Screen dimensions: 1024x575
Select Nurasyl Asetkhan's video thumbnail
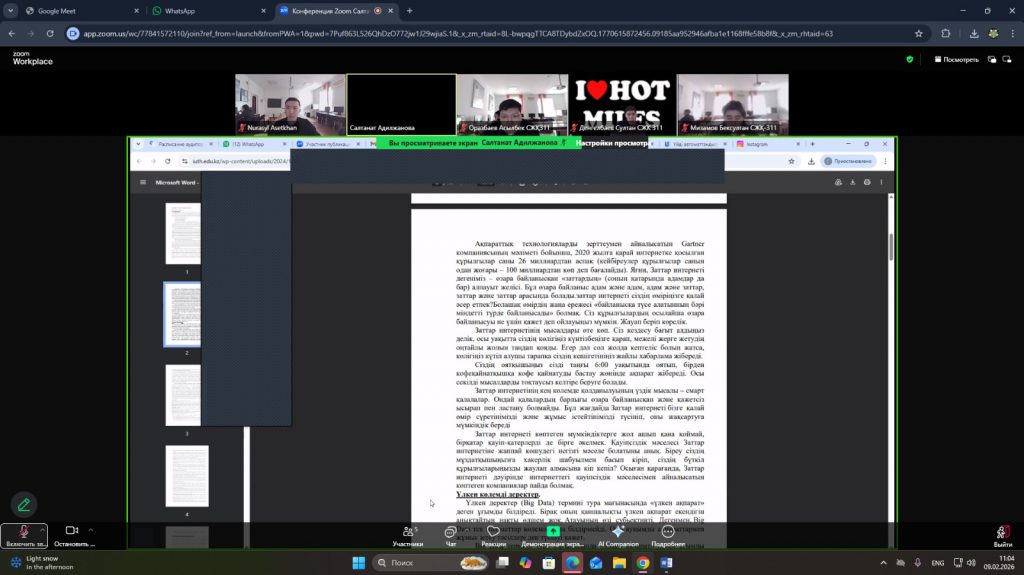pos(290,104)
